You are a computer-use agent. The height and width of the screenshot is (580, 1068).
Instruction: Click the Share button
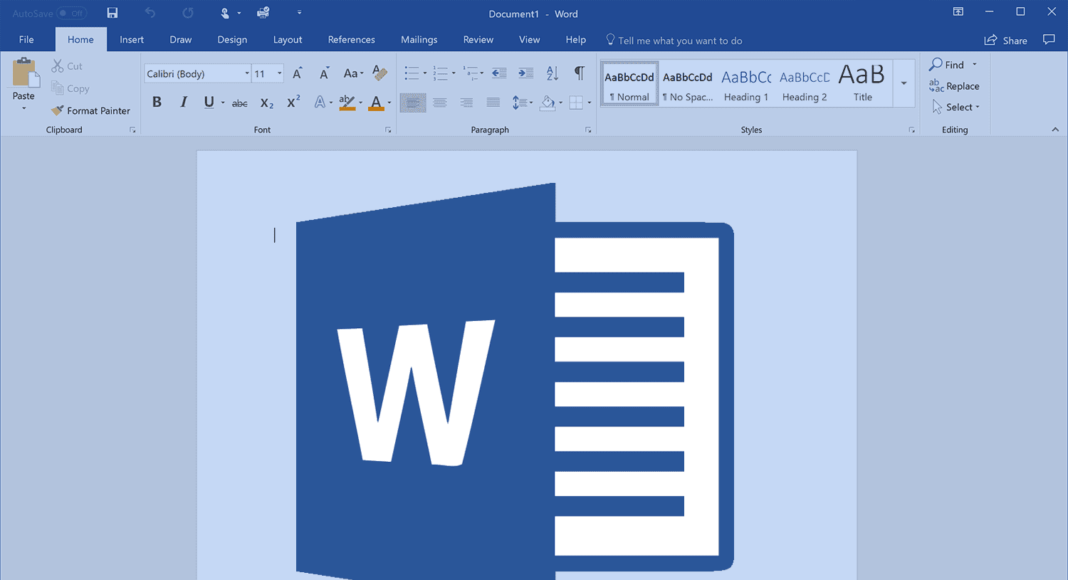point(1006,40)
